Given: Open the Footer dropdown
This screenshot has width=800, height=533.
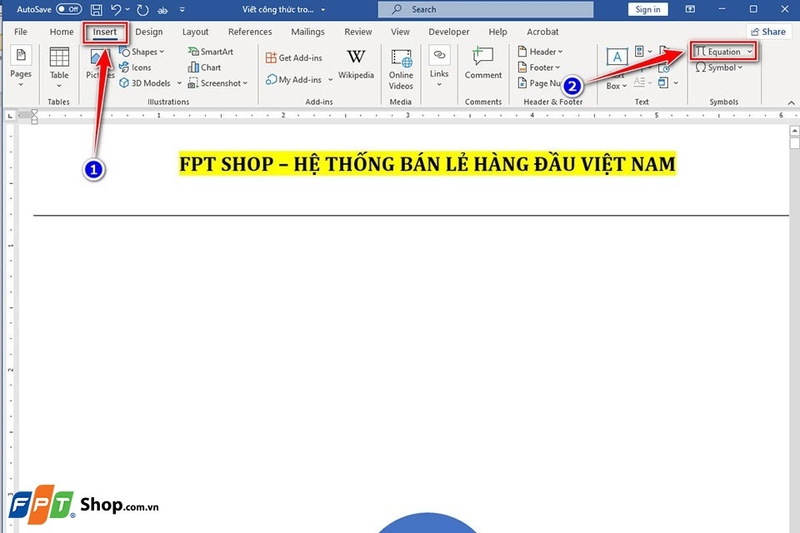Looking at the screenshot, I should click(539, 67).
